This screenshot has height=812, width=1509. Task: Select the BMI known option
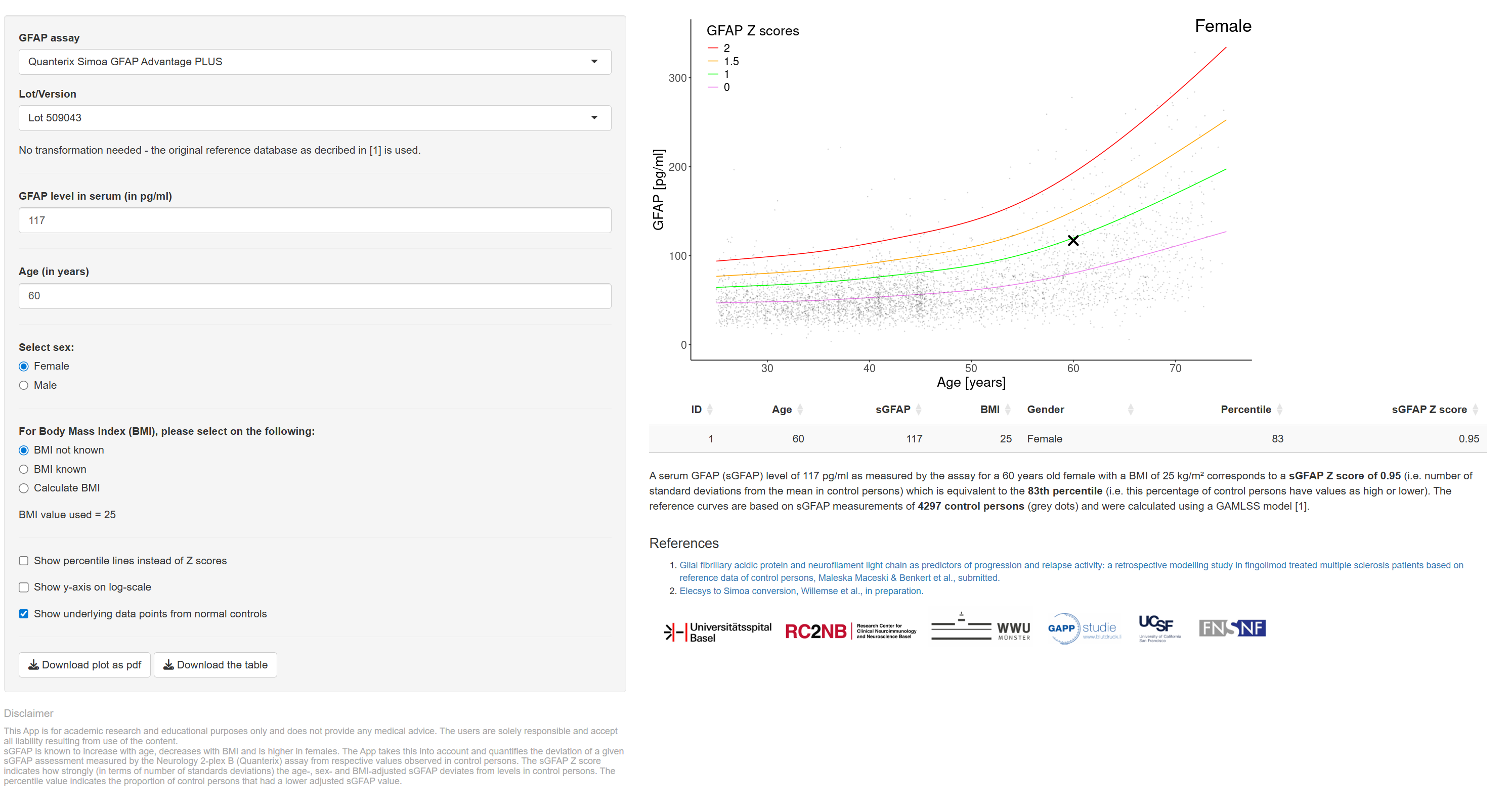24,469
